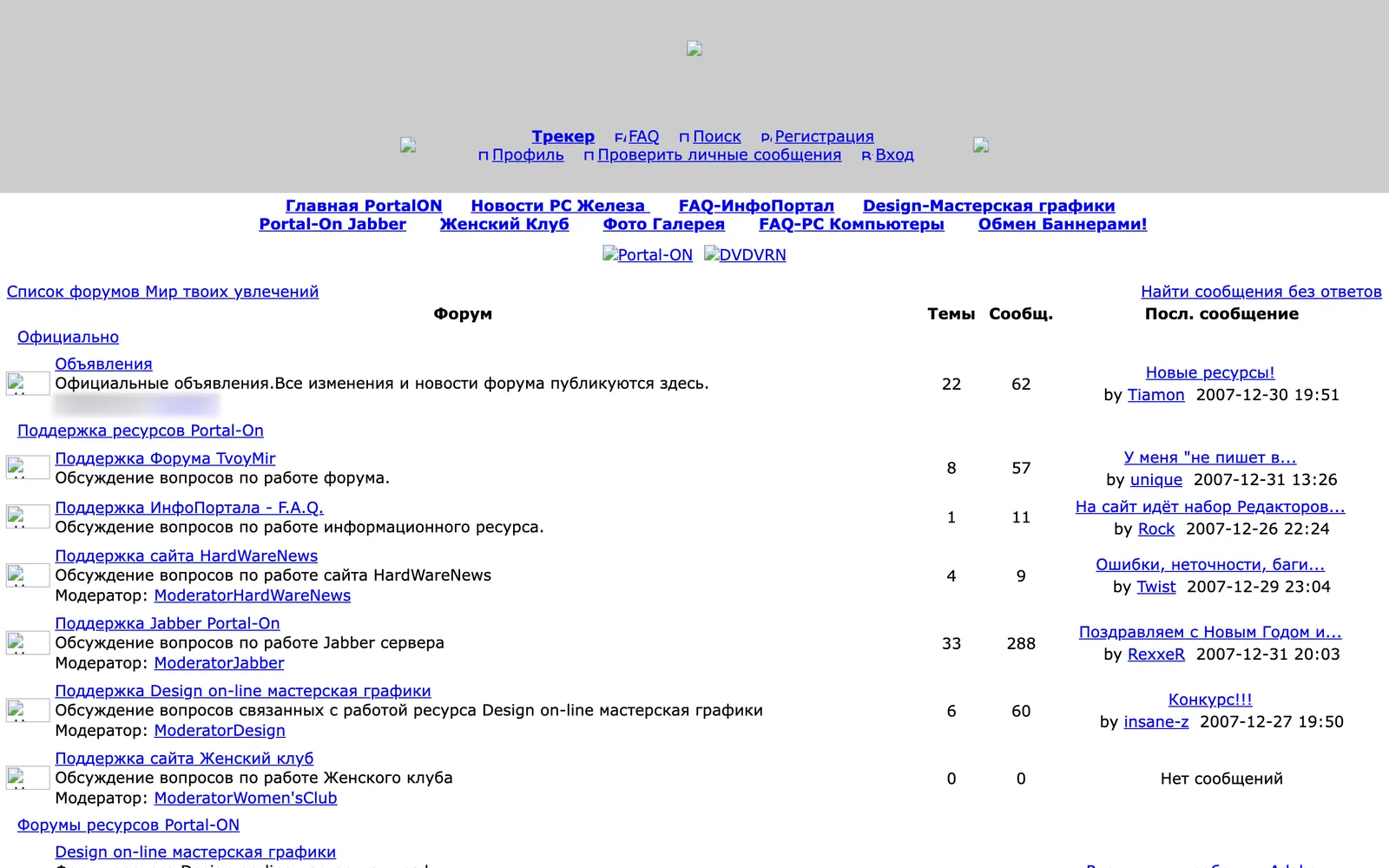Open Список форумов Мир твоих увлечений
This screenshot has width=1389, height=868.
pos(162,292)
